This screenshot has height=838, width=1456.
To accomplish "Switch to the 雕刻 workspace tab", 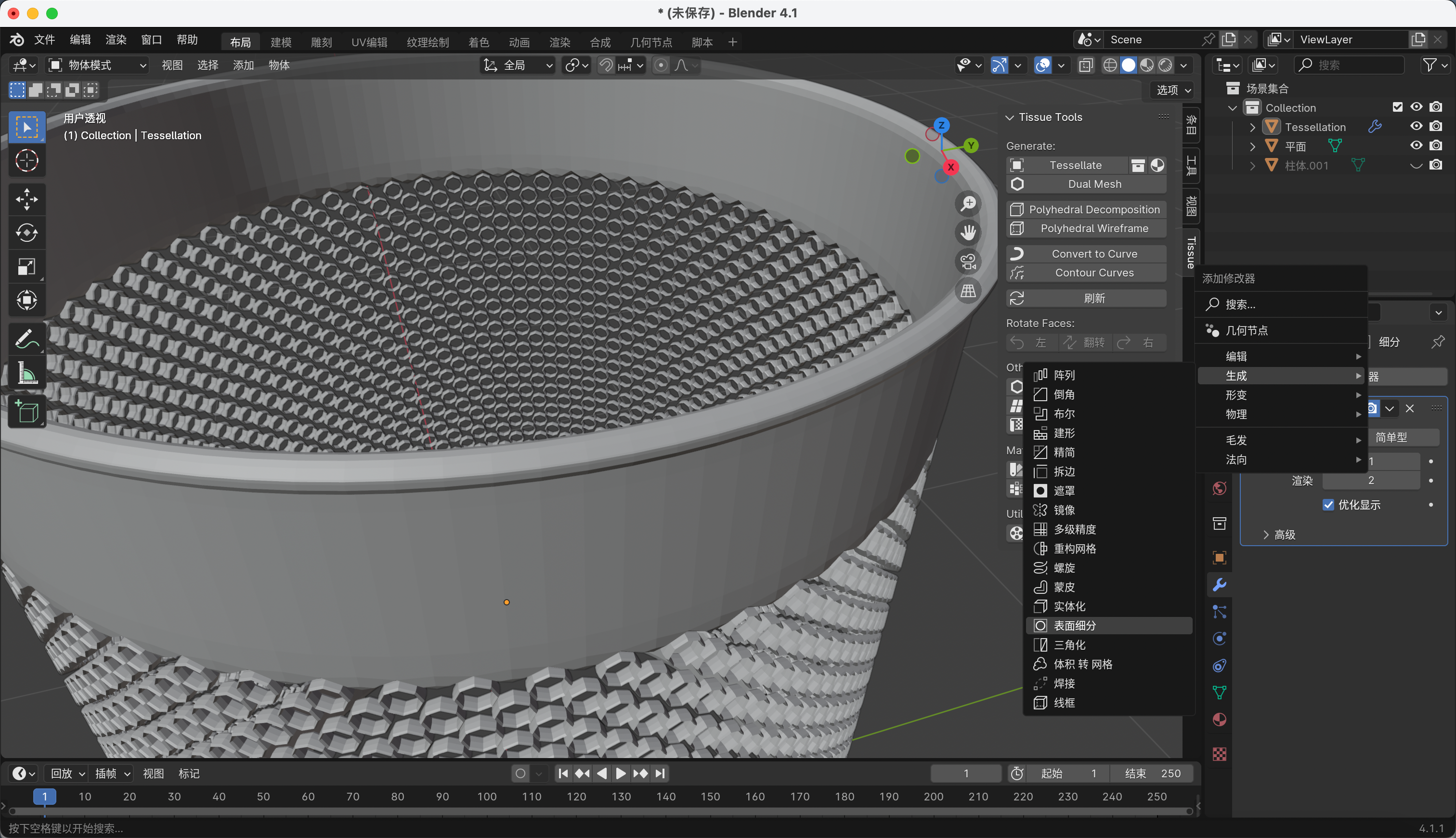I will (x=321, y=42).
